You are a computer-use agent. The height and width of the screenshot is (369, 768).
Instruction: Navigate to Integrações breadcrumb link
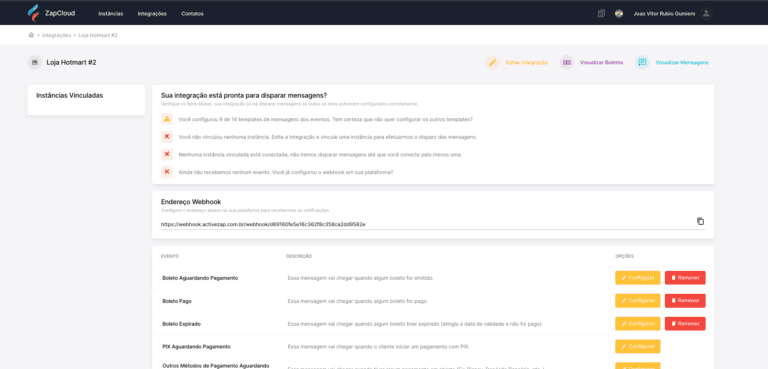pyautogui.click(x=57, y=35)
